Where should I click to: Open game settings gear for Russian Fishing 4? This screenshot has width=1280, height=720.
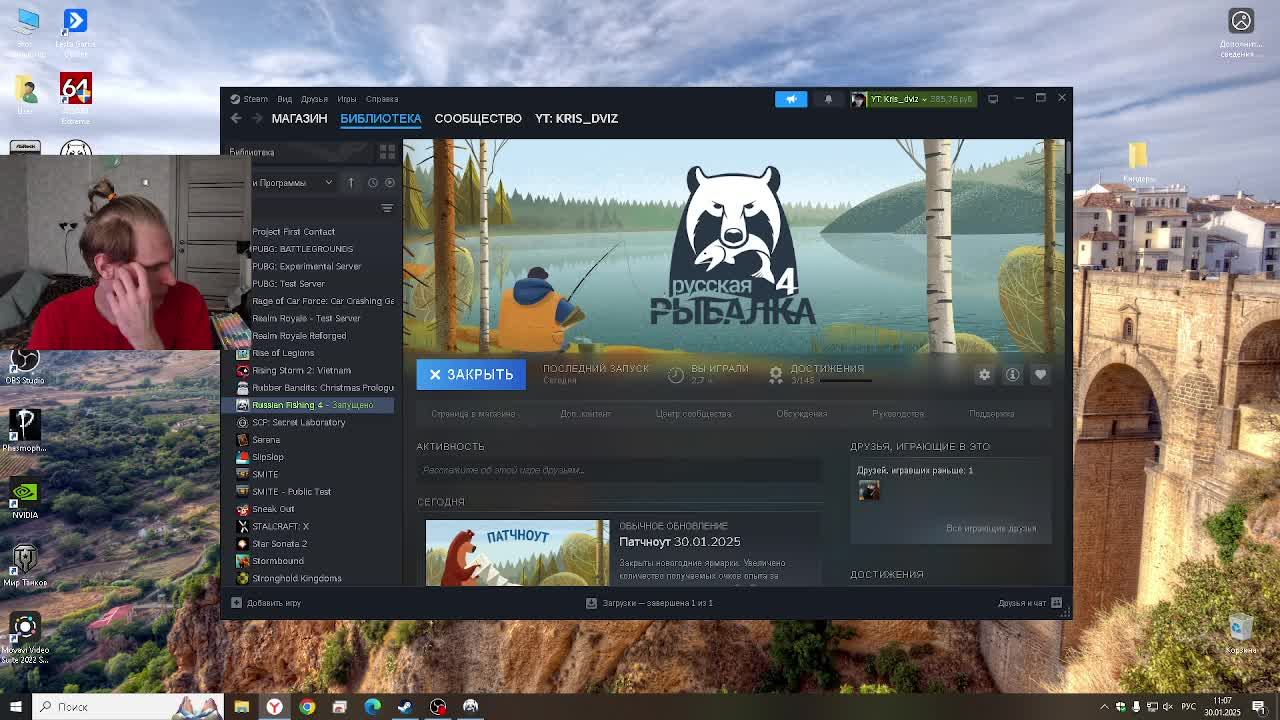tap(984, 374)
